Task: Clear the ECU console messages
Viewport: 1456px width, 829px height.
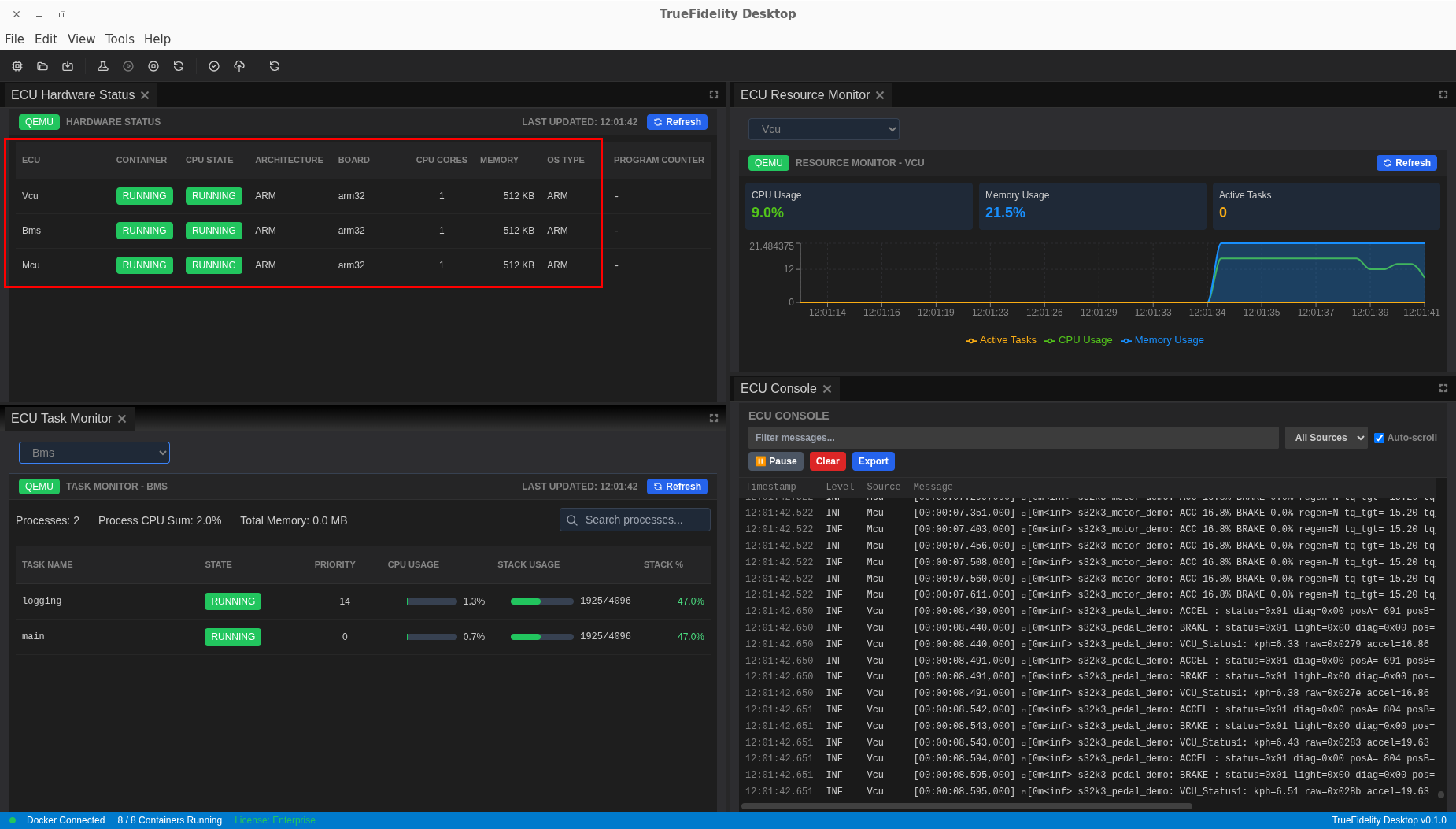Action: [x=827, y=461]
